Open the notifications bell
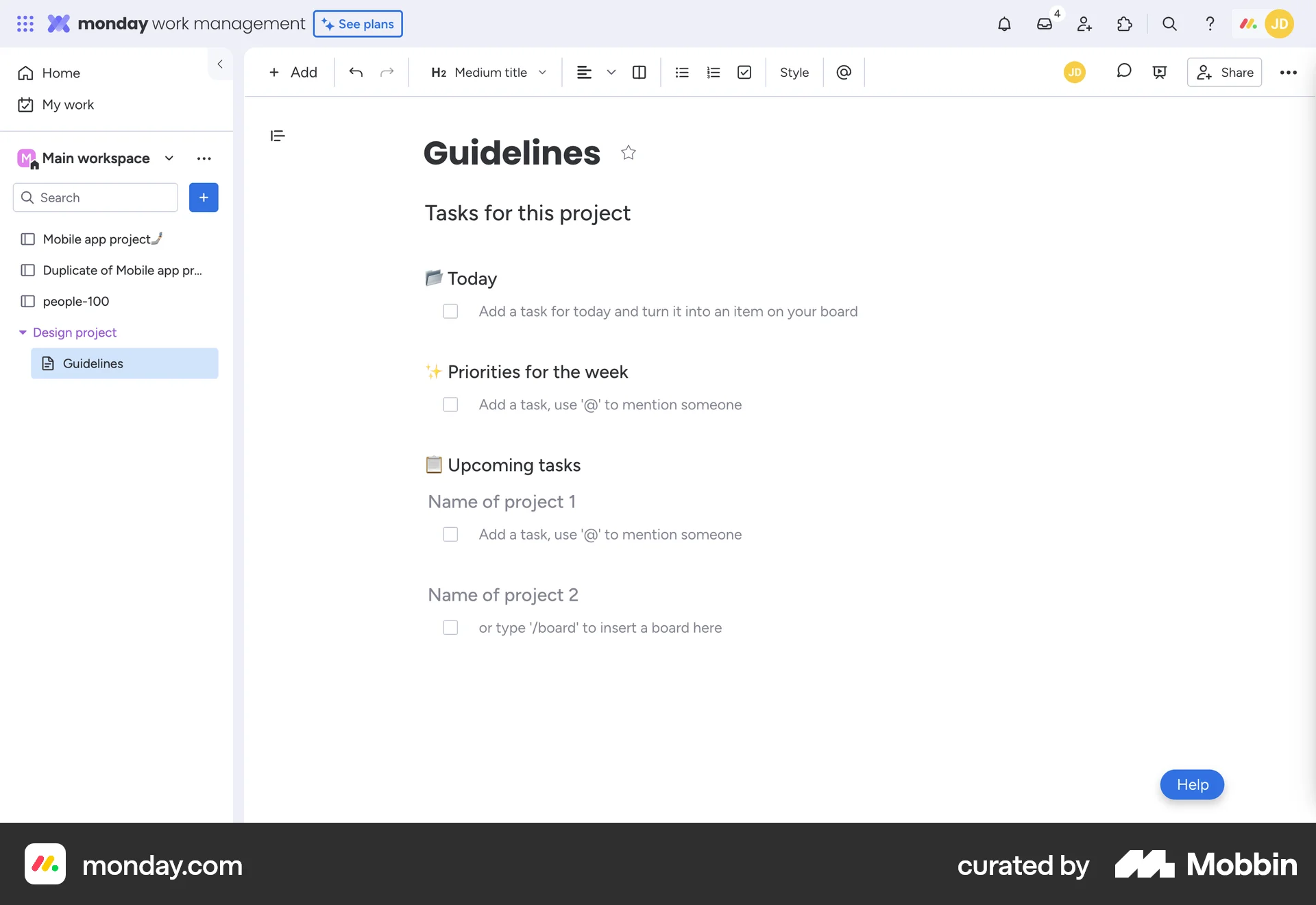Image resolution: width=1316 pixels, height=905 pixels. 1004,24
